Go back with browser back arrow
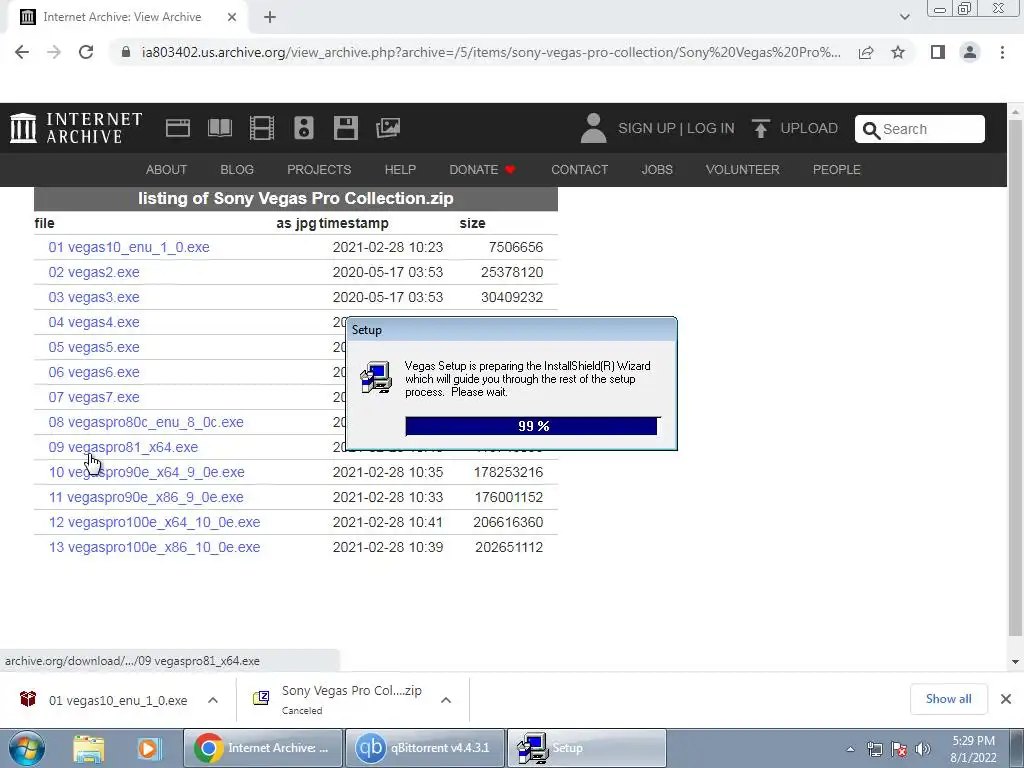 (x=22, y=52)
